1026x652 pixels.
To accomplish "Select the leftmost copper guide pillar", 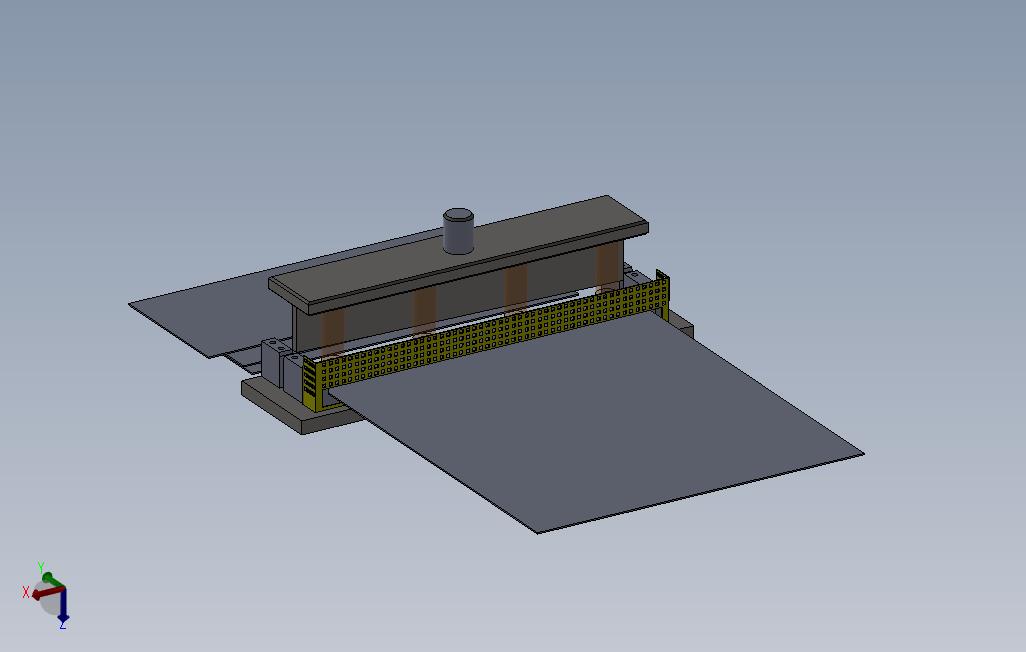I will tap(332, 334).
